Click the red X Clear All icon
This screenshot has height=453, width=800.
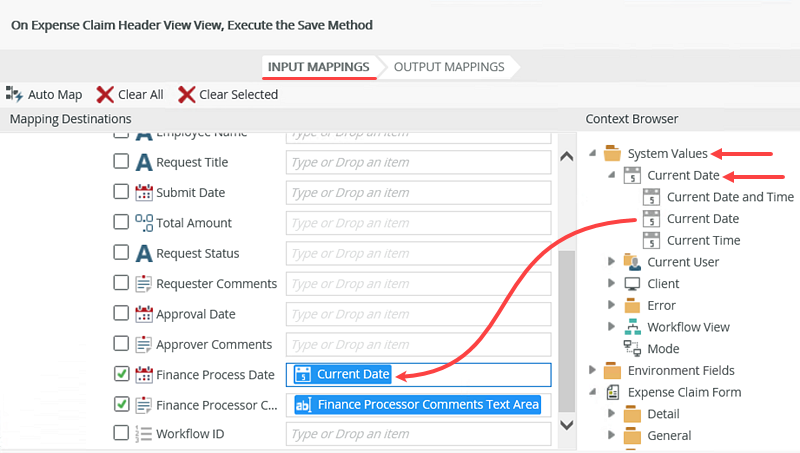105,94
